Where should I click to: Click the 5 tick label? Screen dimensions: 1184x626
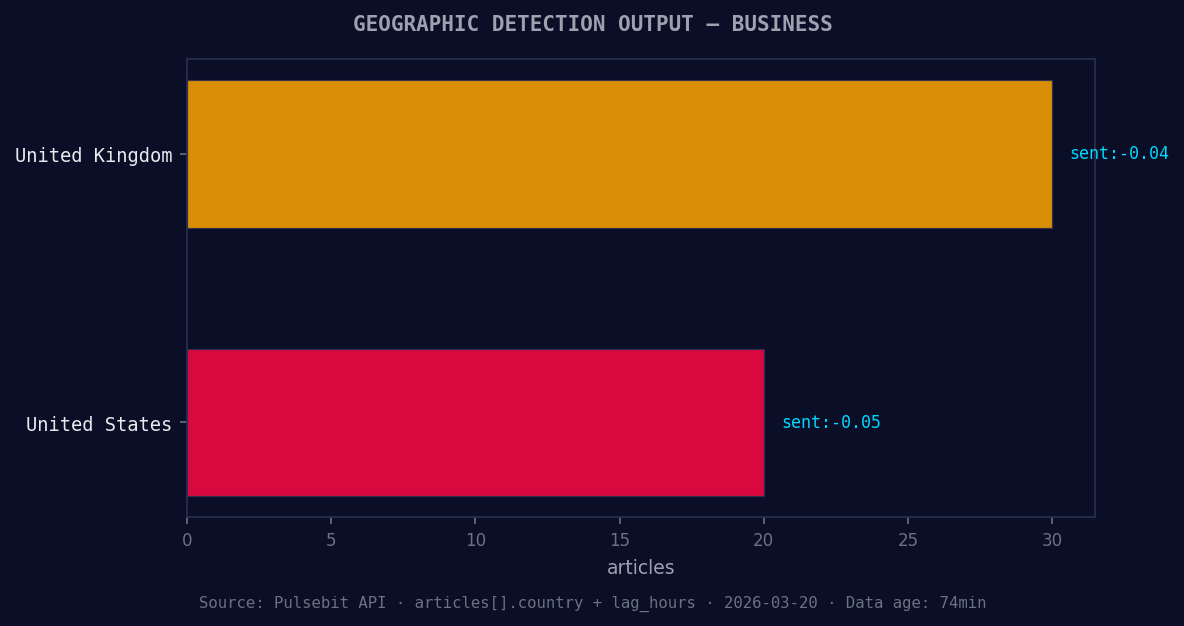coord(331,539)
